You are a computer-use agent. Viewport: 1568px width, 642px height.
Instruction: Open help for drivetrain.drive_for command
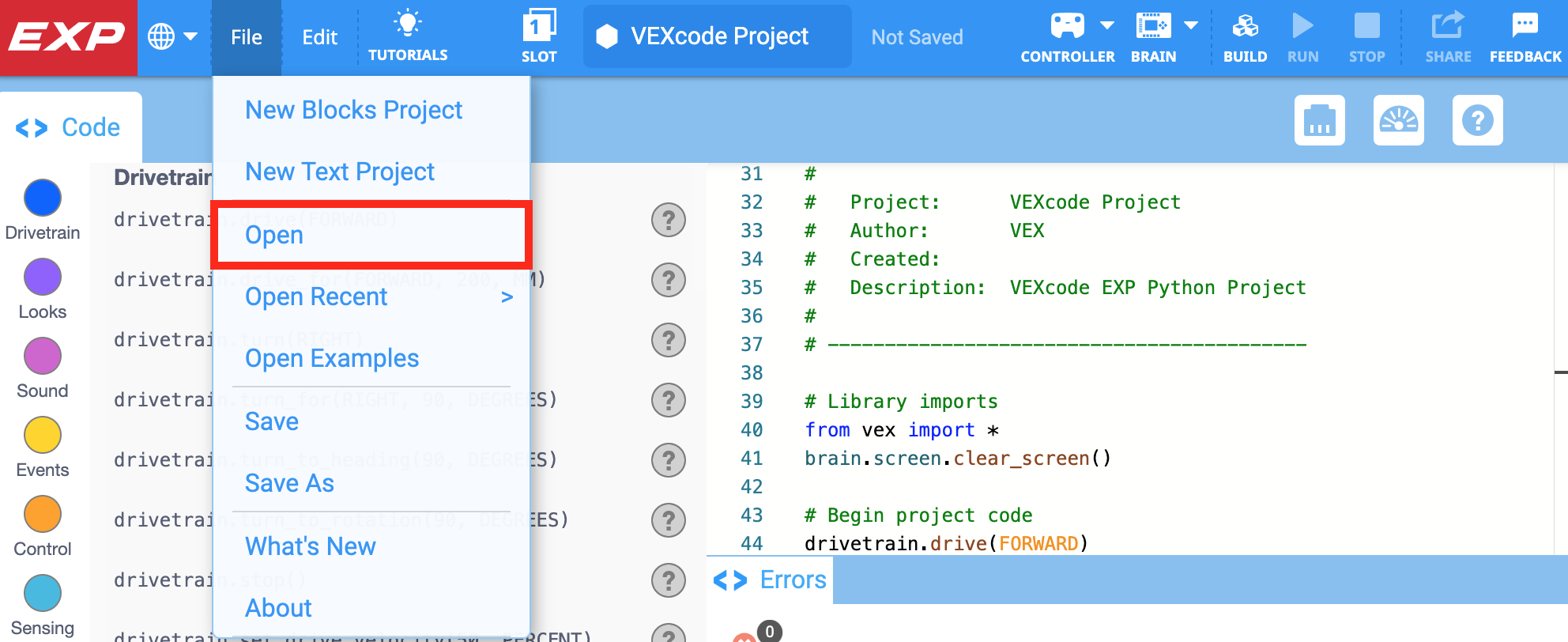669,280
